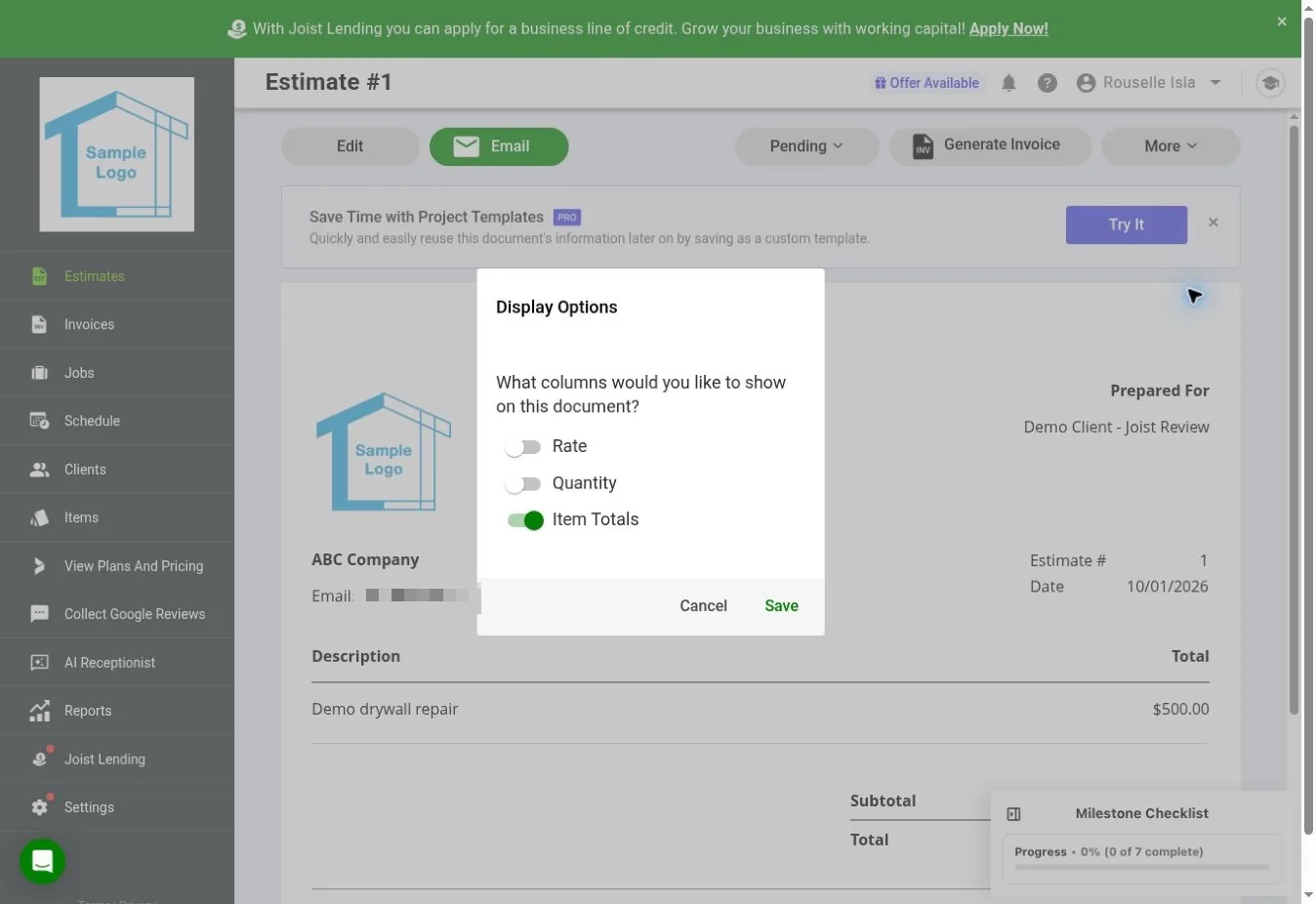
Task: Open the Rouselle Isla account menu
Action: pos(1149,83)
